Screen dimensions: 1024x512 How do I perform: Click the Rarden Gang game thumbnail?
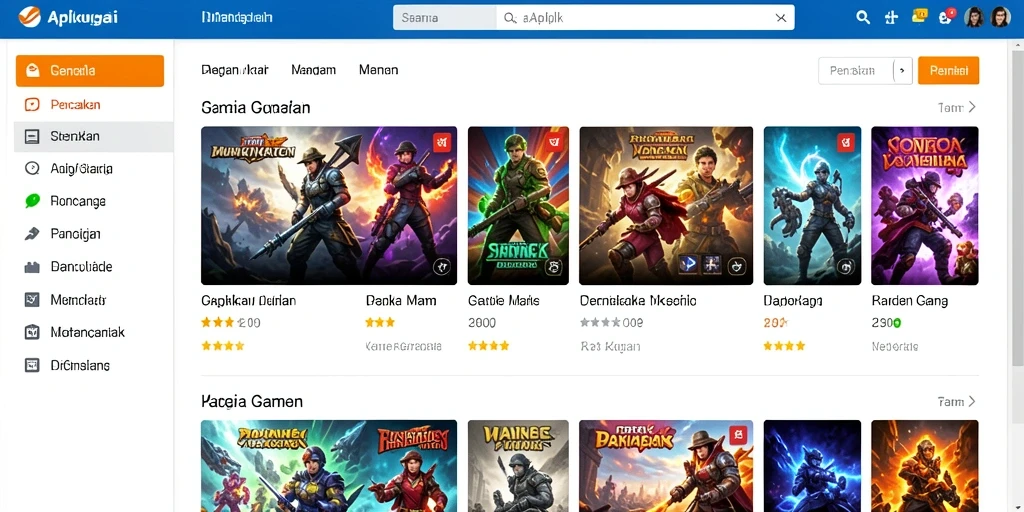(925, 206)
